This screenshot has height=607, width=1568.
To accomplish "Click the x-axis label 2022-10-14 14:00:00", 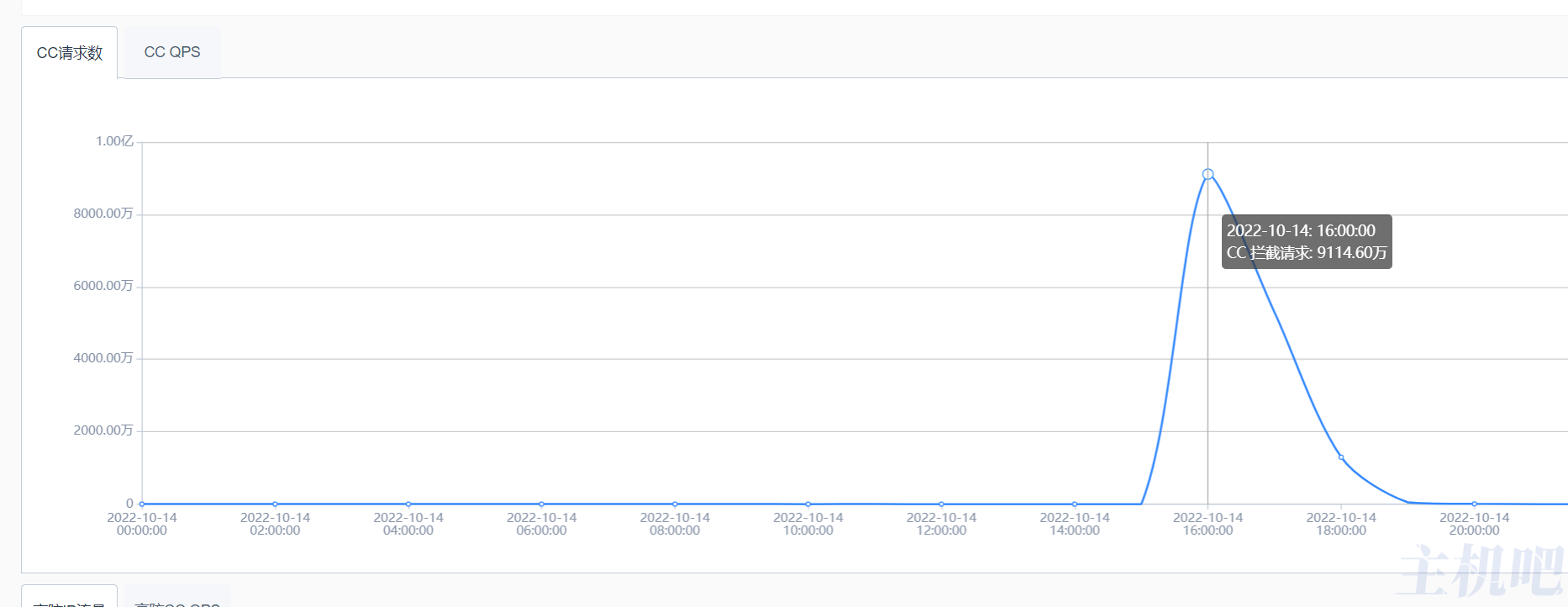I will pyautogui.click(x=1075, y=524).
